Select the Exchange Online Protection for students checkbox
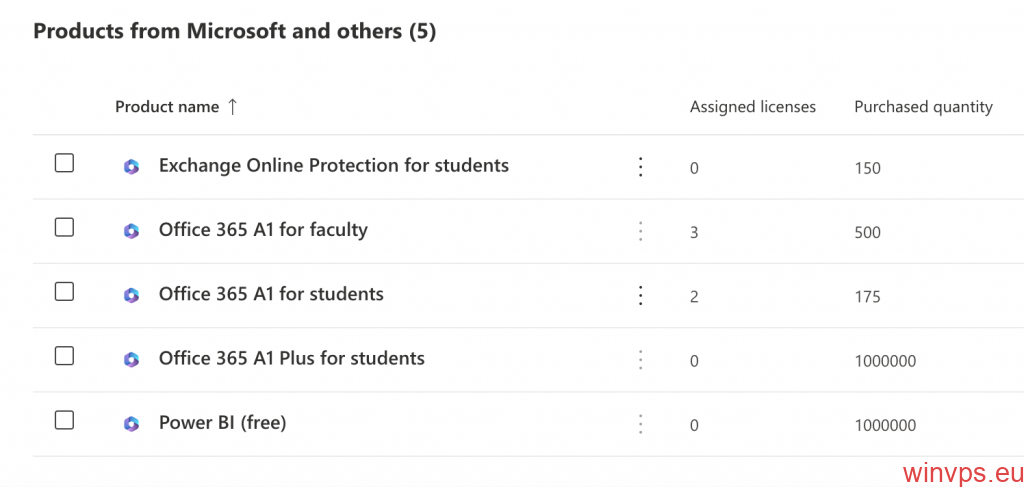This screenshot has width=1024, height=487. 64,163
